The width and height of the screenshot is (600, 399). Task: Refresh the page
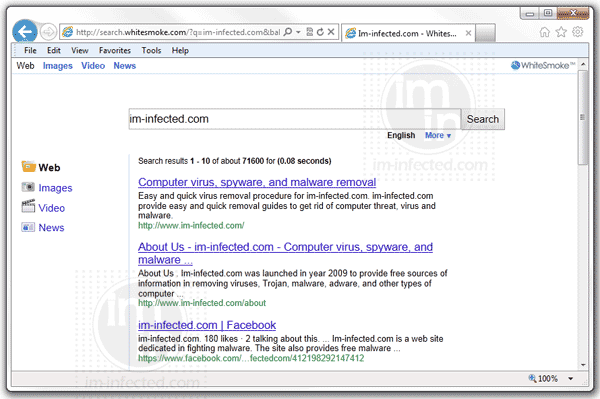(320, 32)
